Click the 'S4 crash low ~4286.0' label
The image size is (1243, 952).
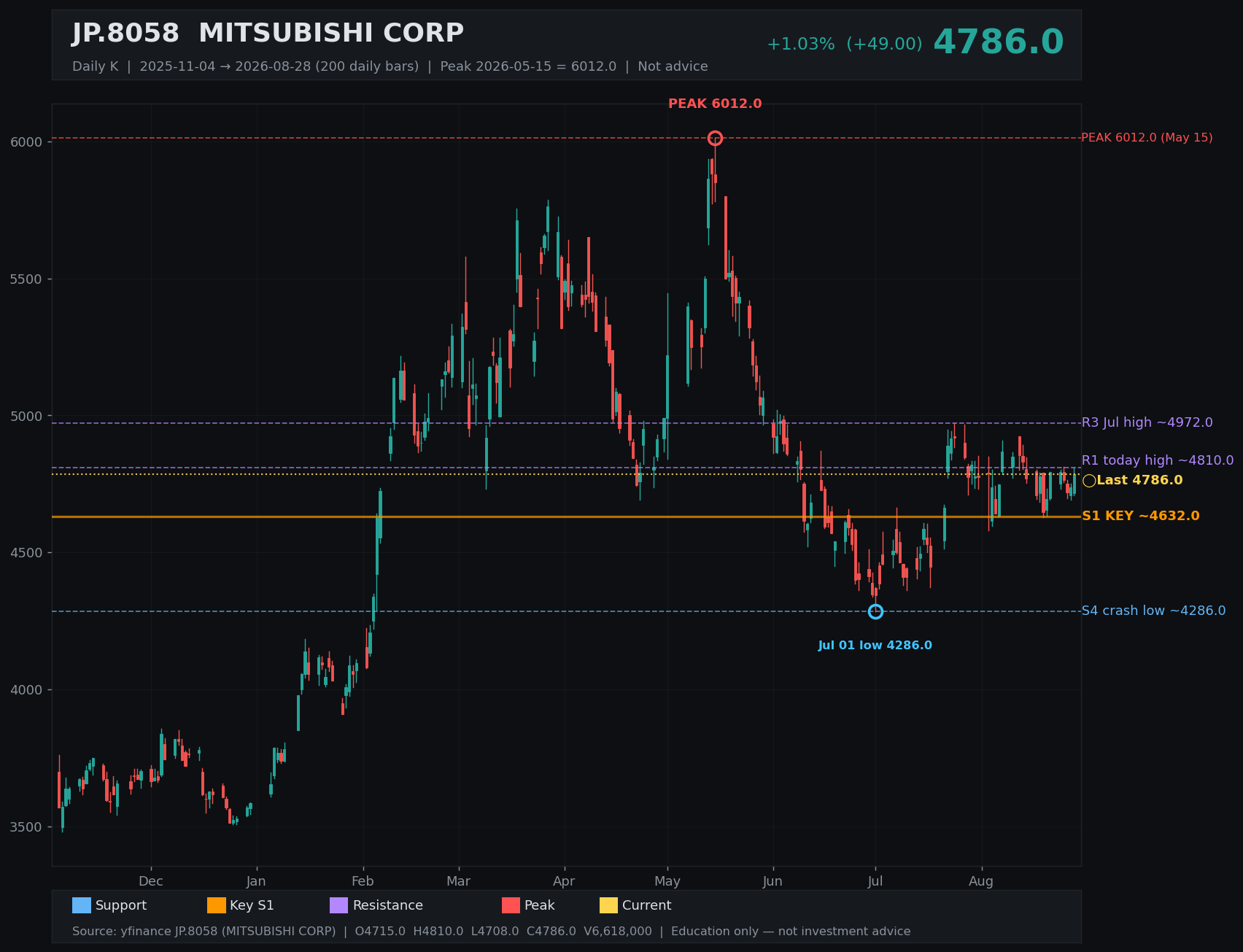click(1153, 611)
